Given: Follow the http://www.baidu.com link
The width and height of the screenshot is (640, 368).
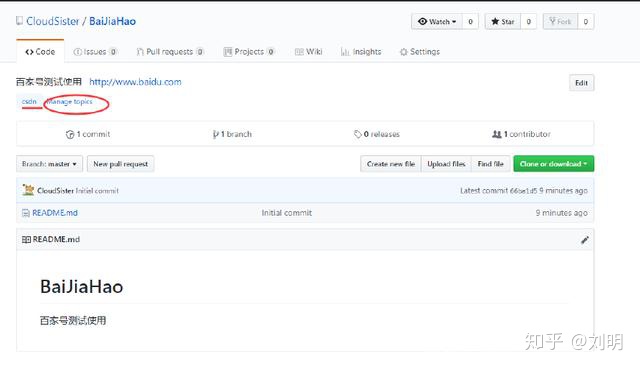Looking at the screenshot, I should click(x=135, y=82).
